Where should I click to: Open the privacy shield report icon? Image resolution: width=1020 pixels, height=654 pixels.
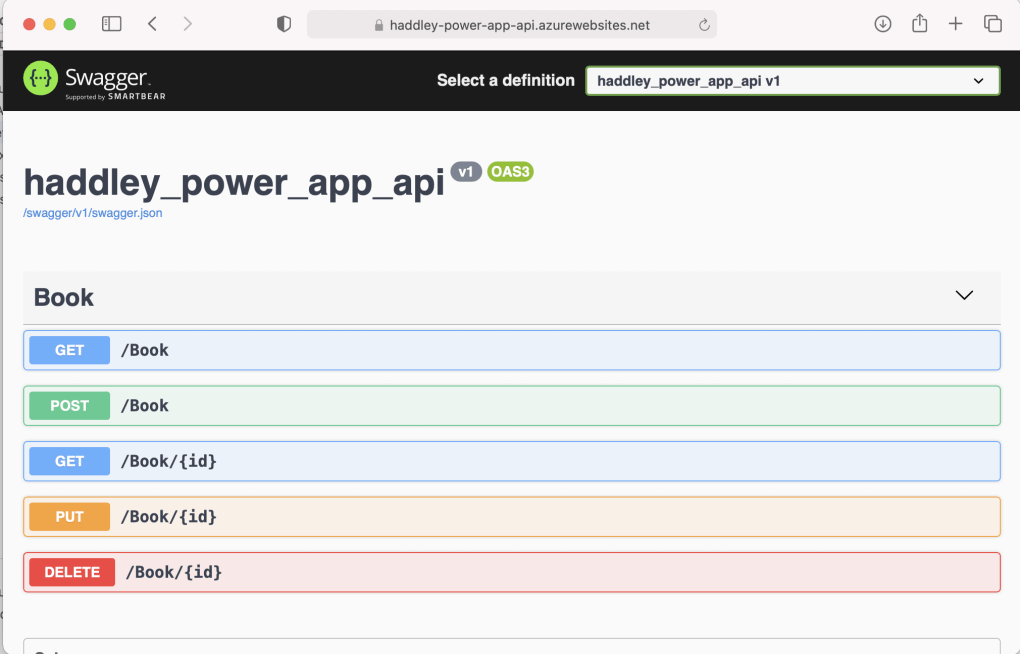[284, 25]
